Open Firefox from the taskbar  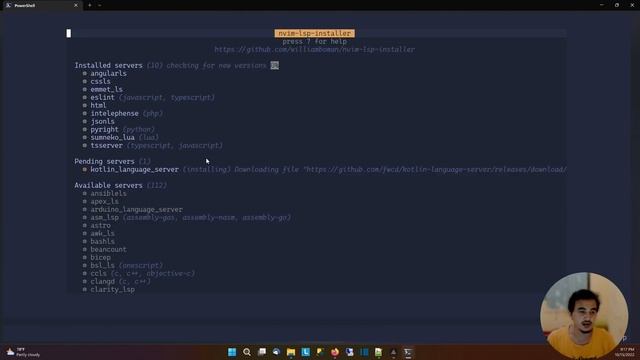tap(335, 352)
